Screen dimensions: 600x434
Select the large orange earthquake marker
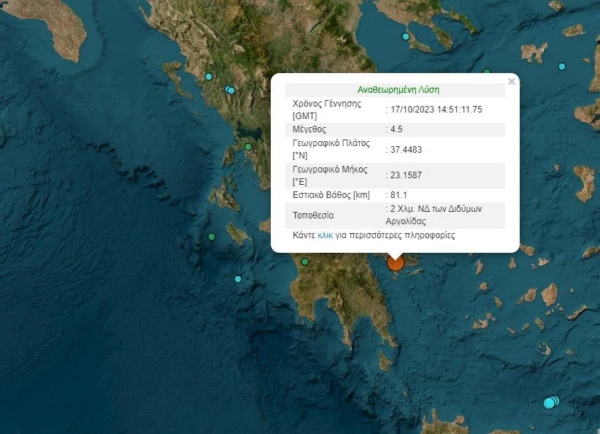pos(395,261)
